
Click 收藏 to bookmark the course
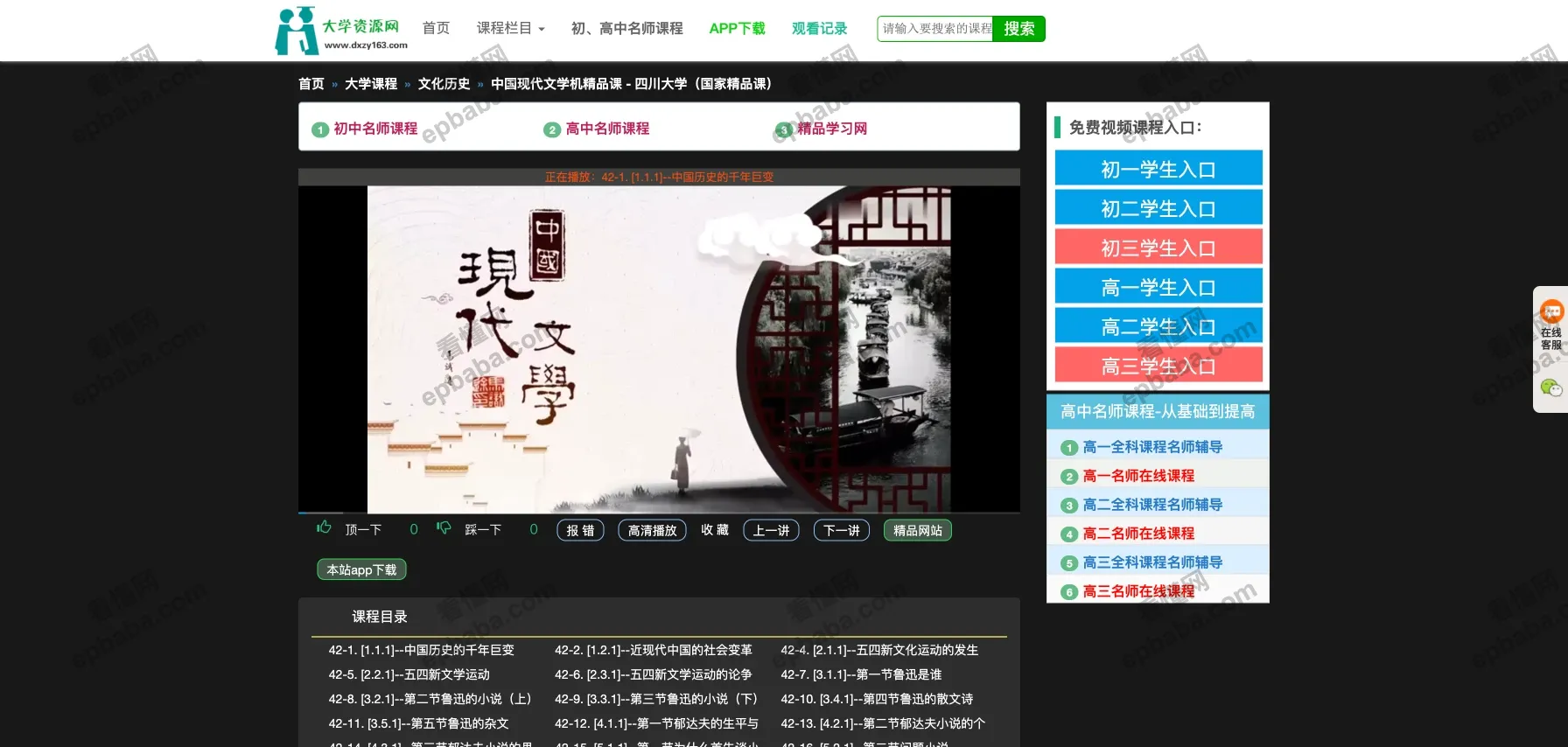[x=715, y=530]
